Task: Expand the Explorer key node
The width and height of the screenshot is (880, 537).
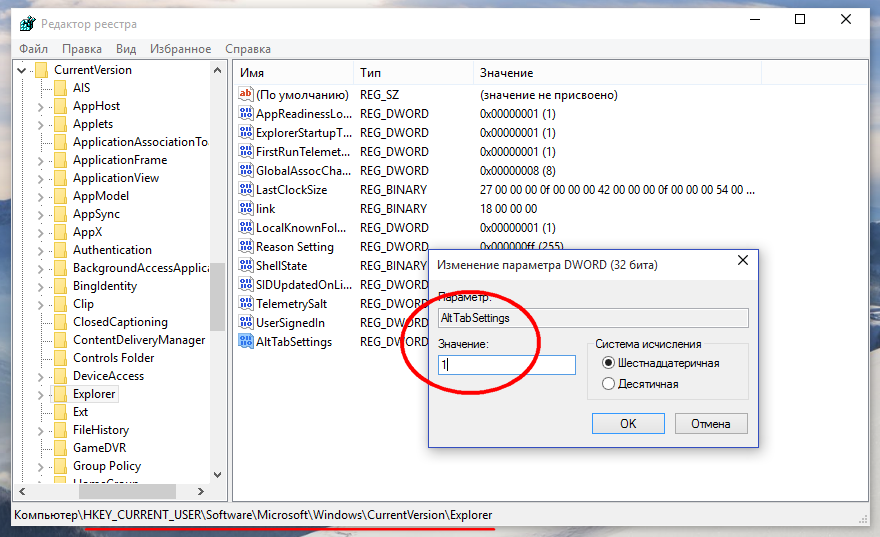Action: point(41,394)
